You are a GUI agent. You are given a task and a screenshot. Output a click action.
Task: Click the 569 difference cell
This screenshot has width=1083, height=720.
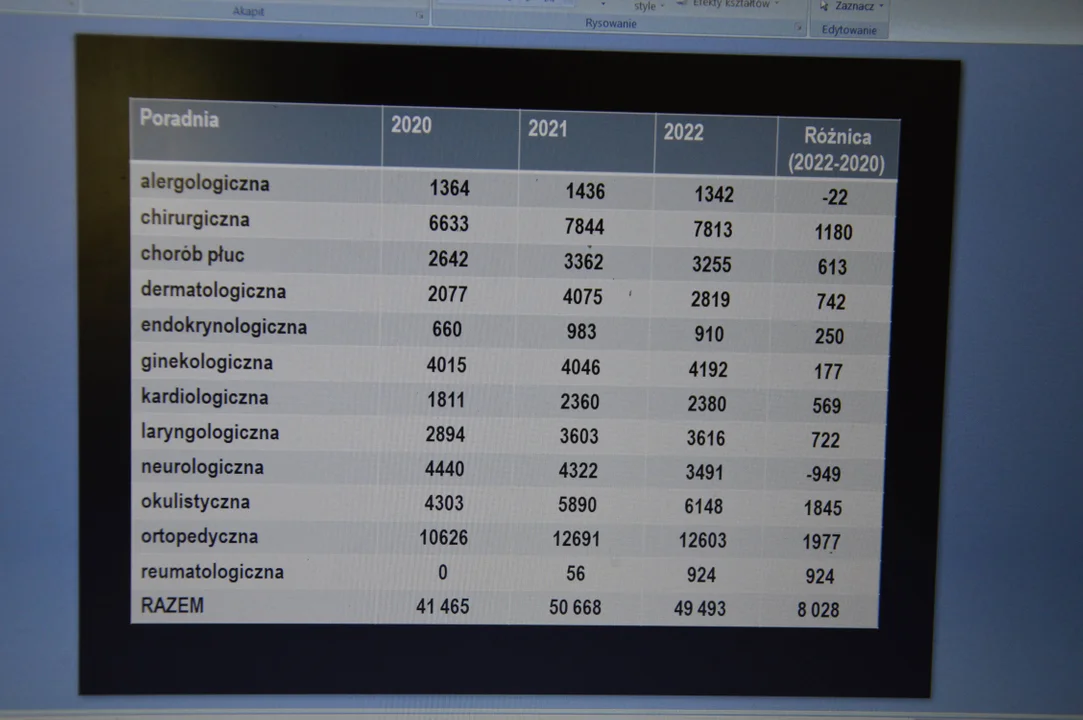pos(827,406)
